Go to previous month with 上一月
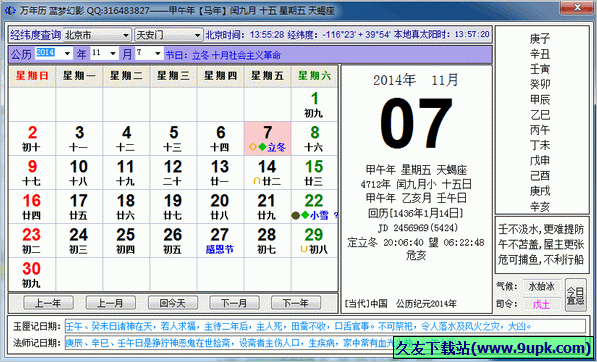Screen dimensions: 597x362 pyautogui.click(x=110, y=303)
